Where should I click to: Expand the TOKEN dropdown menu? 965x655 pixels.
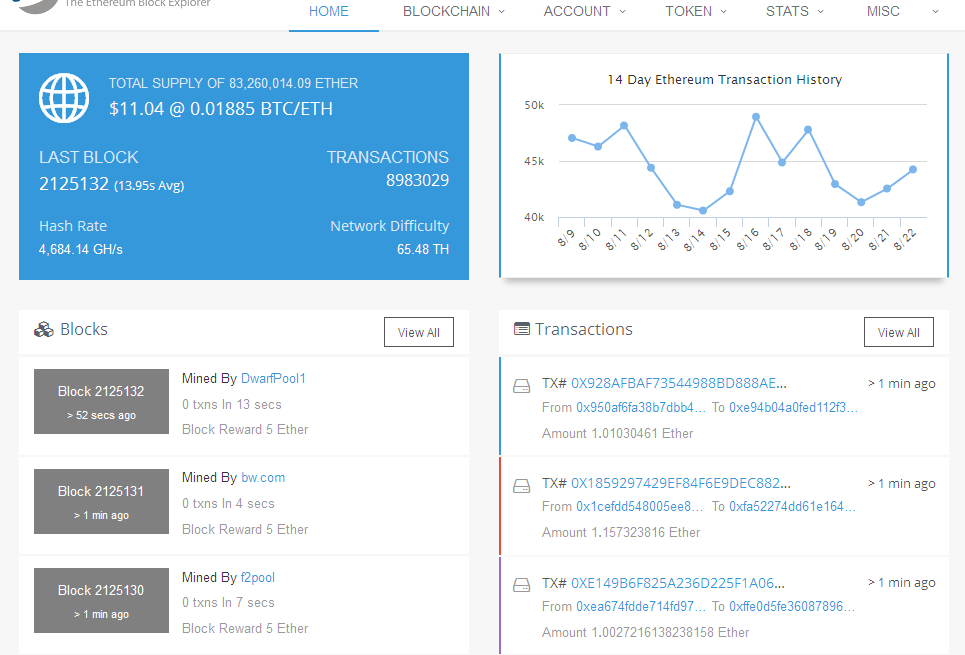point(695,11)
